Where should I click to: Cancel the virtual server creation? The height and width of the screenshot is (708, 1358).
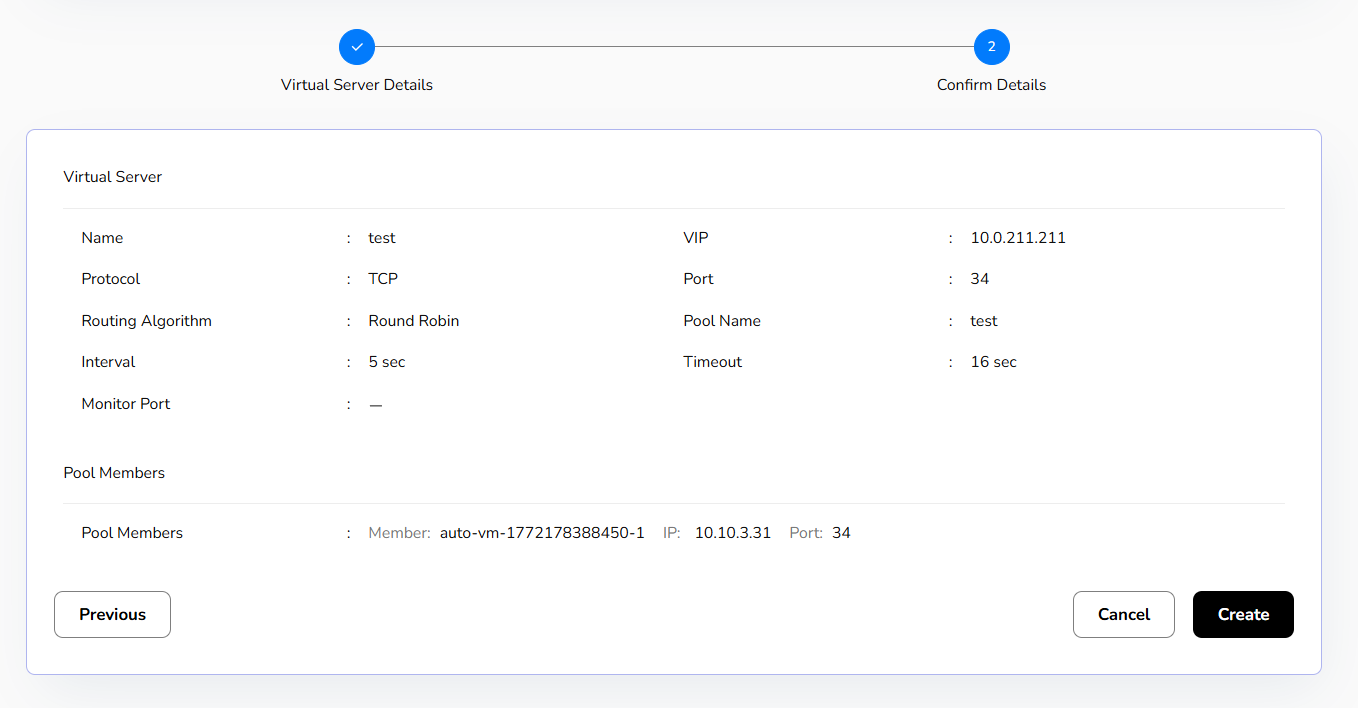click(x=1123, y=614)
